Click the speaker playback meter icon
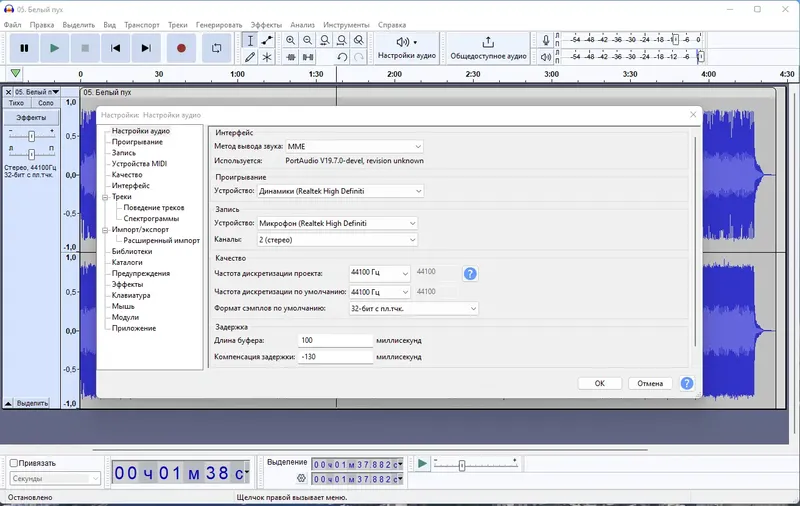The image size is (800, 506). pyautogui.click(x=545, y=57)
